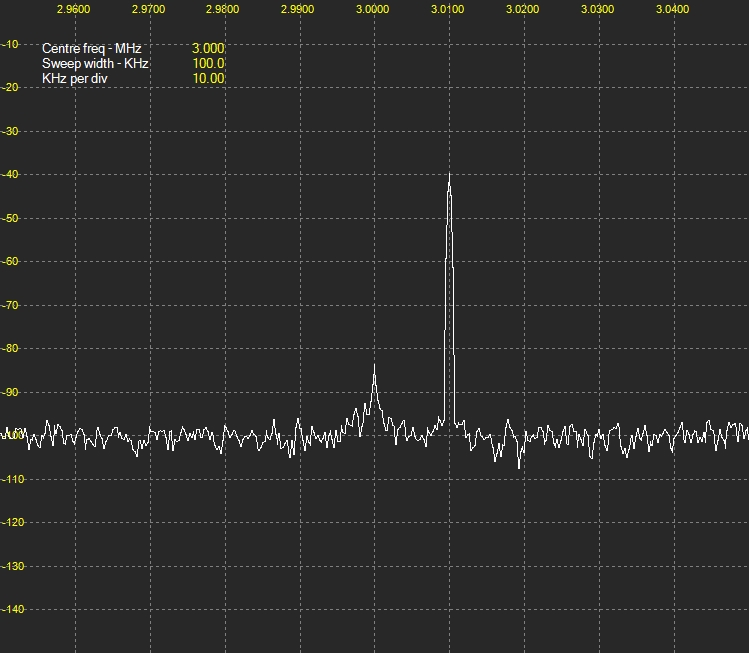The width and height of the screenshot is (749, 653).
Task: Click the 3.0100 frequency axis label
Action: click(x=448, y=9)
